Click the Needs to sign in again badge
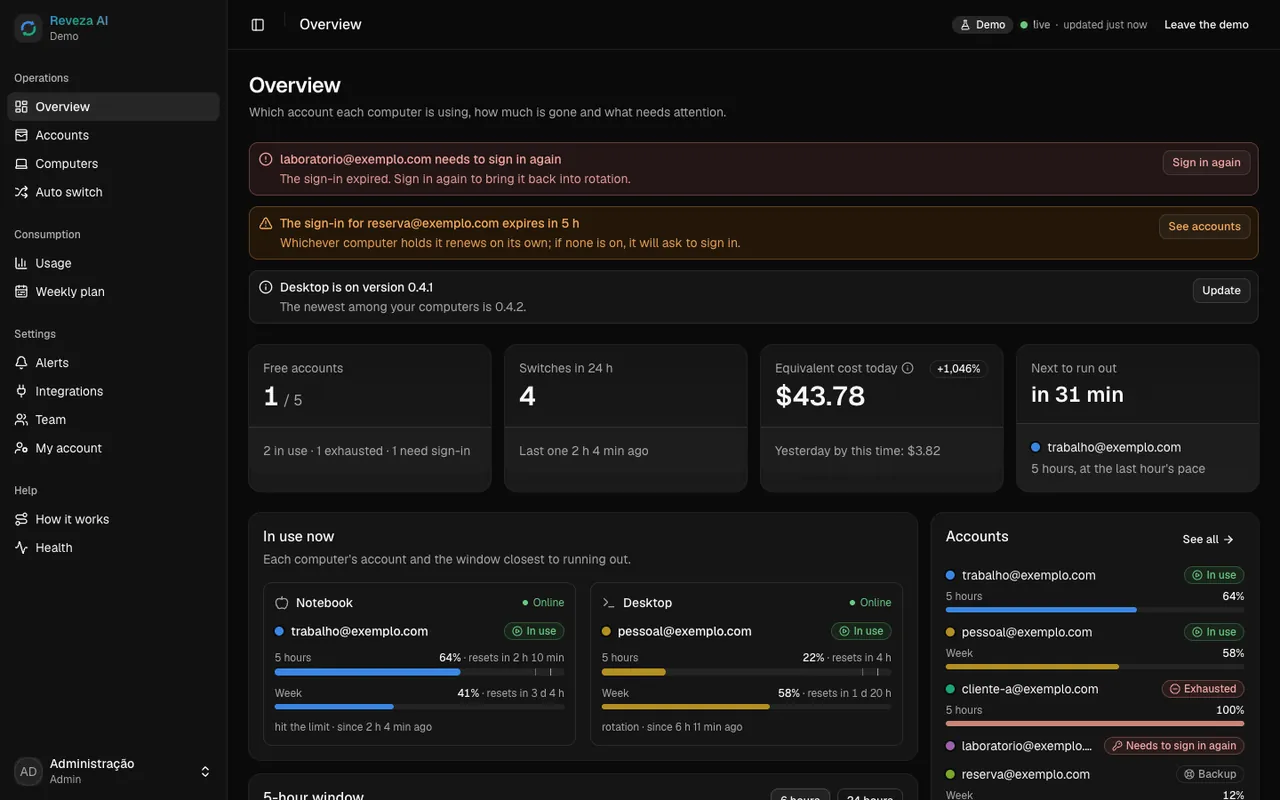The height and width of the screenshot is (800, 1280). pyautogui.click(x=1174, y=746)
